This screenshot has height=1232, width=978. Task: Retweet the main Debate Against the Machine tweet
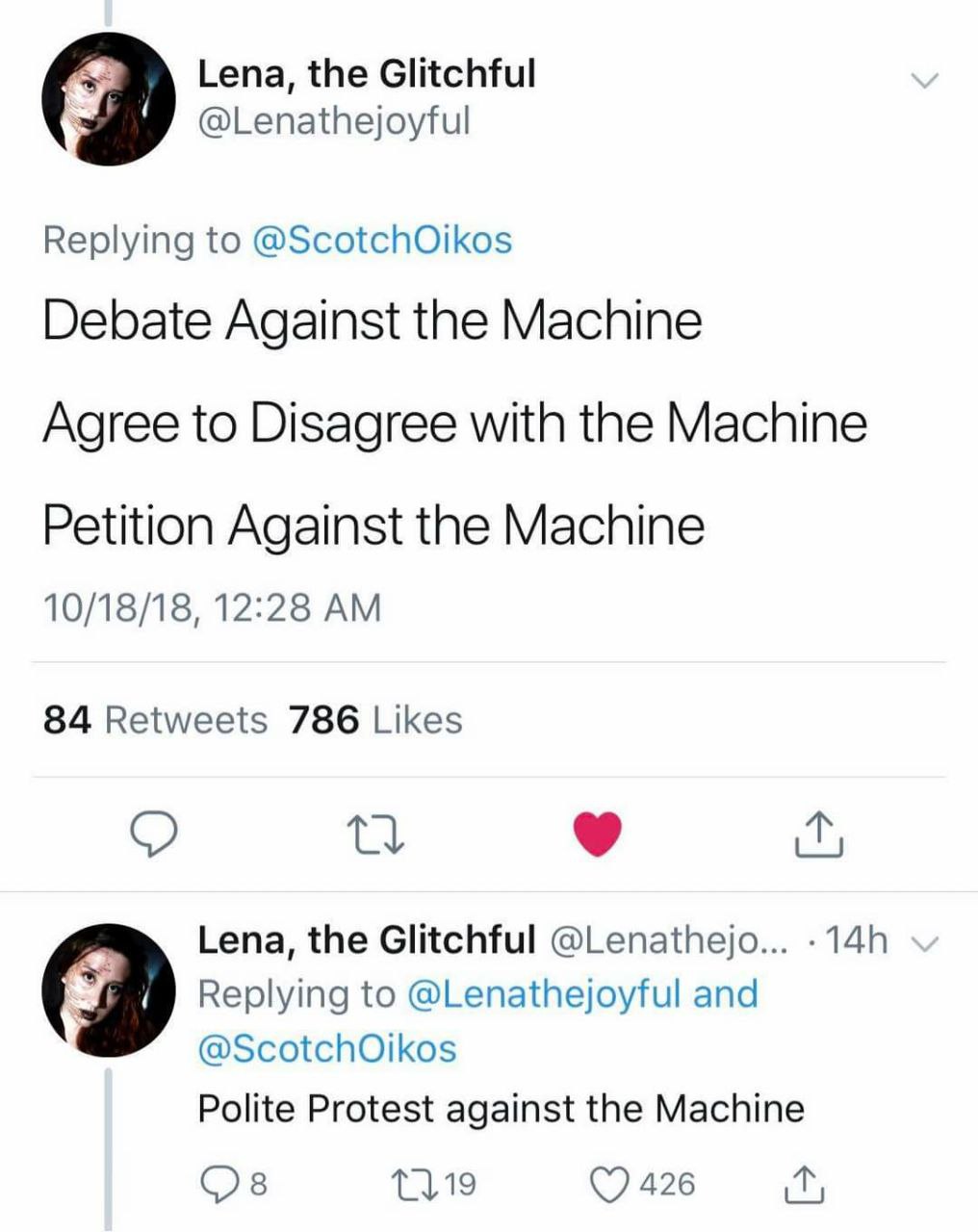[375, 834]
